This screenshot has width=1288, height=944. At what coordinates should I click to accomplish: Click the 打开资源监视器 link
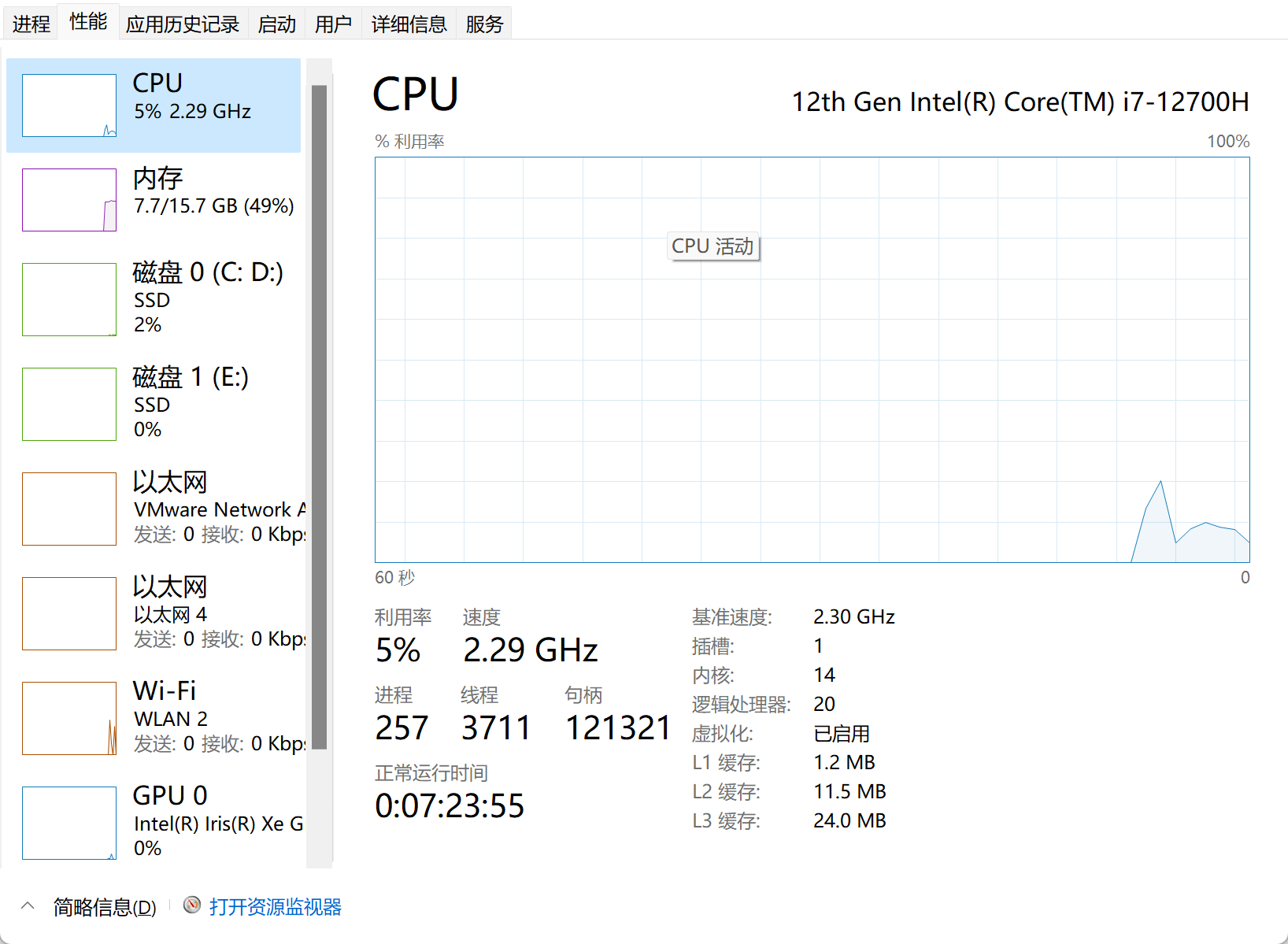[x=276, y=907]
